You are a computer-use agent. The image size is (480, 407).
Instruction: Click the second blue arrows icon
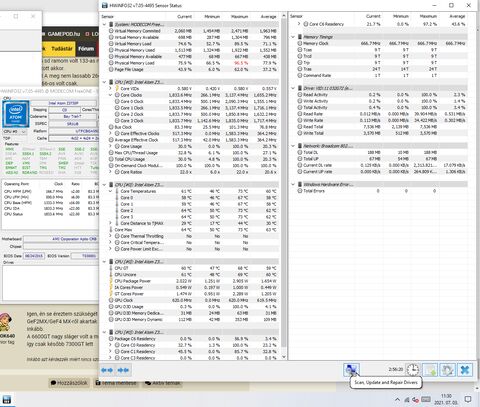coord(123,370)
